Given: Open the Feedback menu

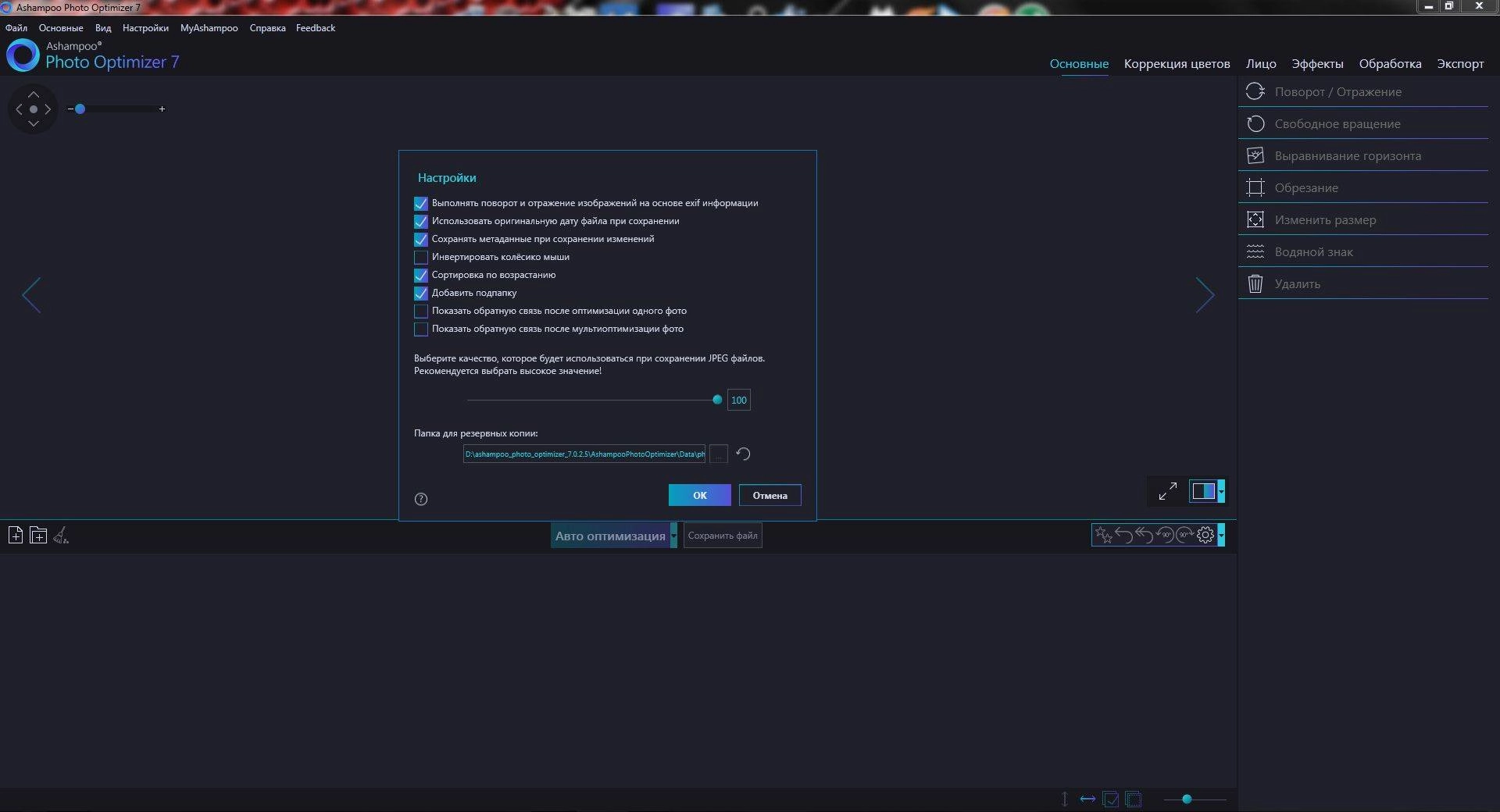Looking at the screenshot, I should [316, 27].
